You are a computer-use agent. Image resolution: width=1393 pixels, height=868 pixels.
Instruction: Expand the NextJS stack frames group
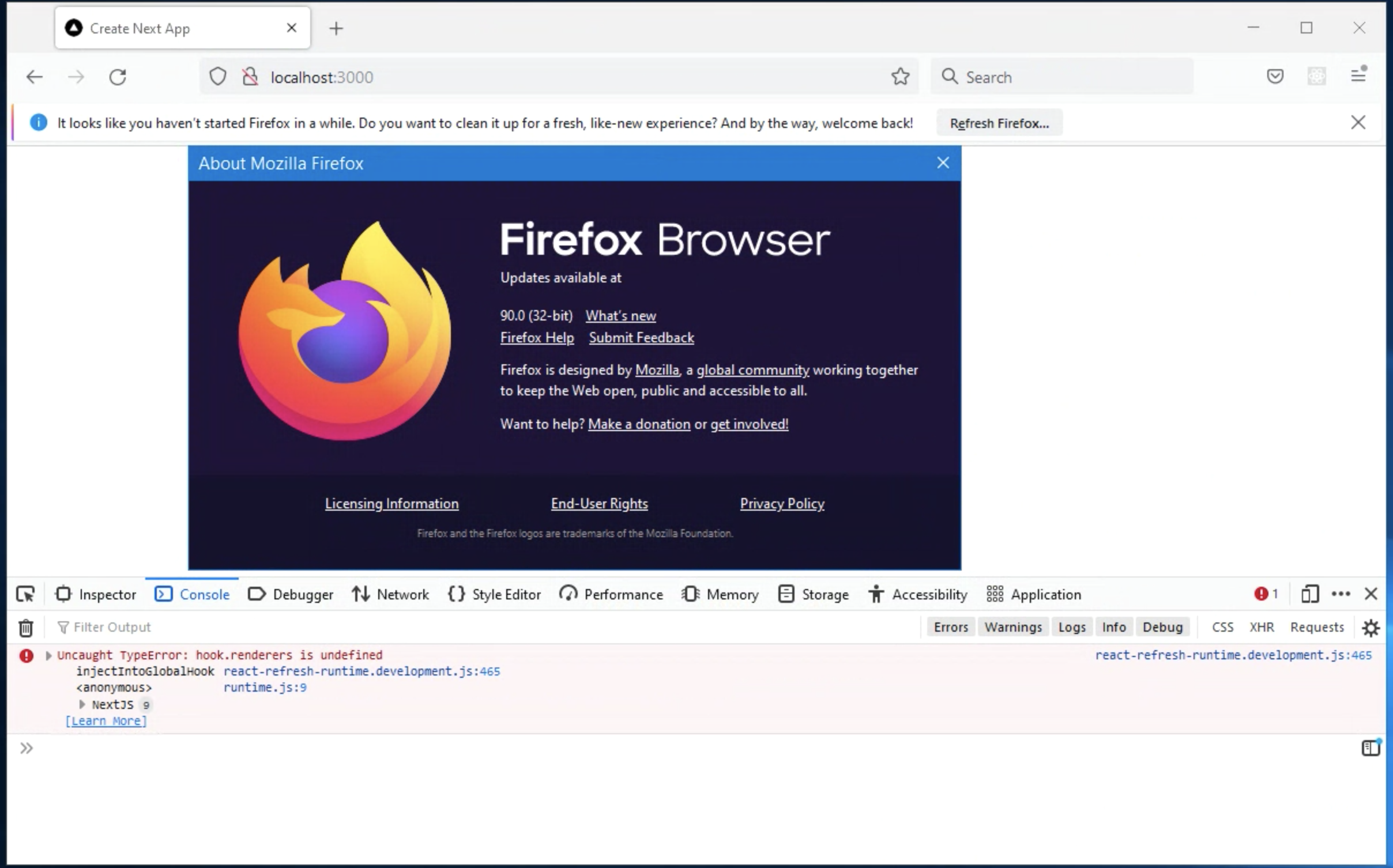(82, 704)
